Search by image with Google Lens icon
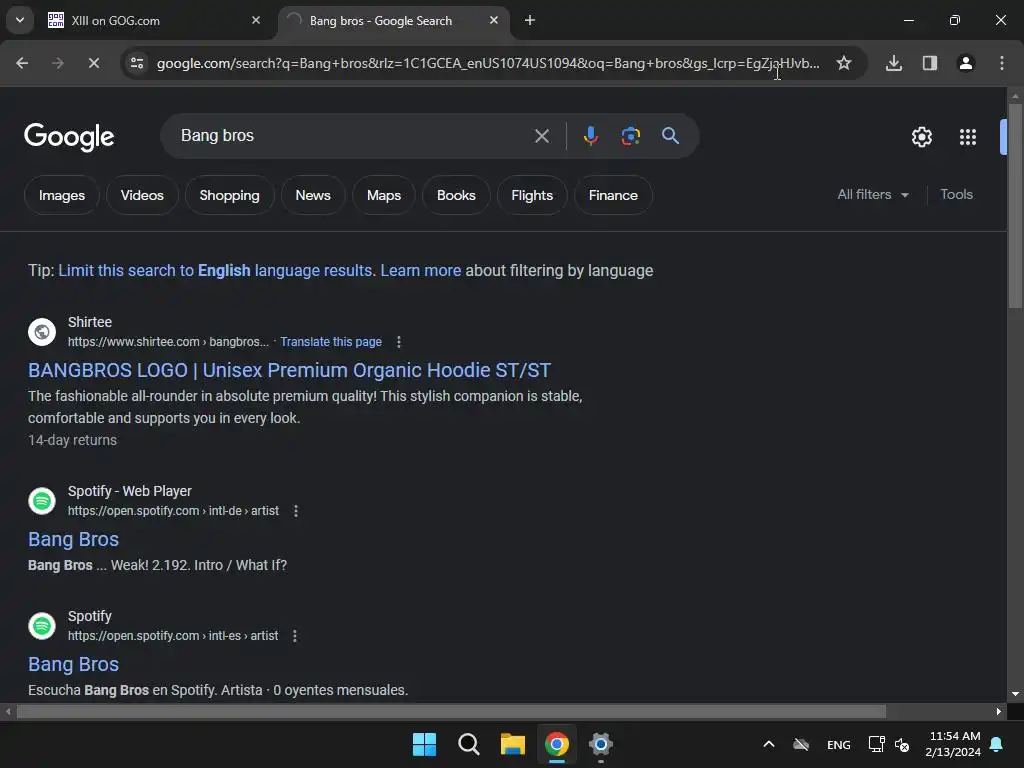 pyautogui.click(x=630, y=136)
